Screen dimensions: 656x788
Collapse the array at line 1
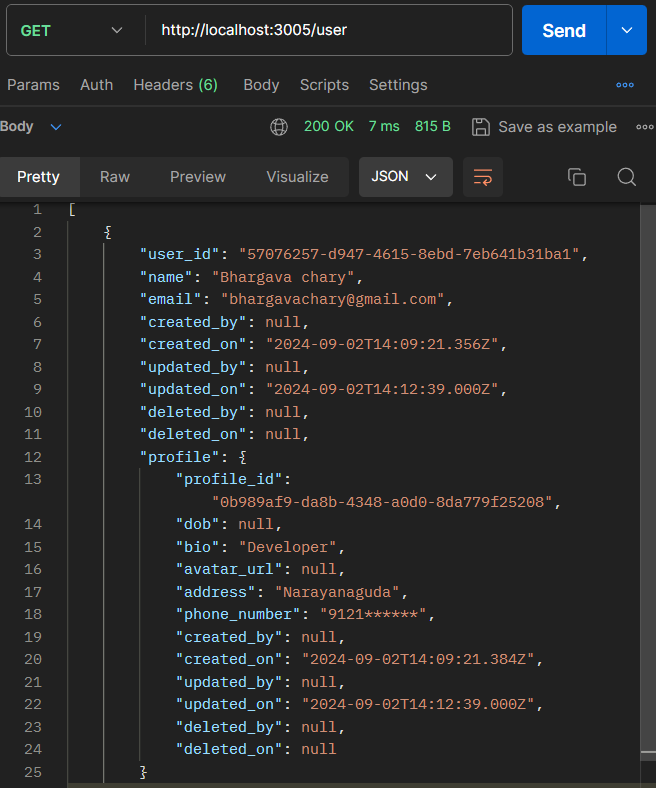click(x=72, y=210)
